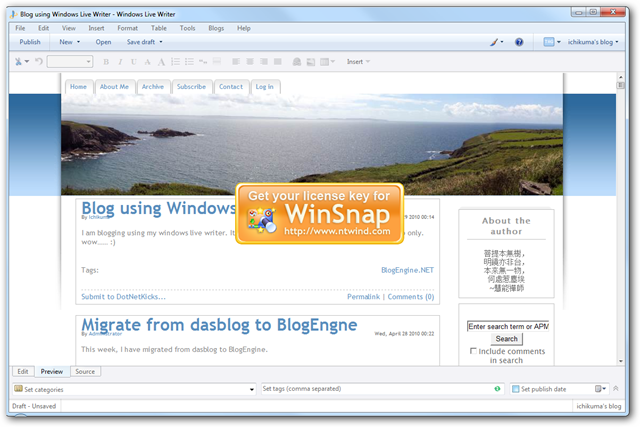Open the Set categories dropdown
640x427 pixels.
point(251,389)
